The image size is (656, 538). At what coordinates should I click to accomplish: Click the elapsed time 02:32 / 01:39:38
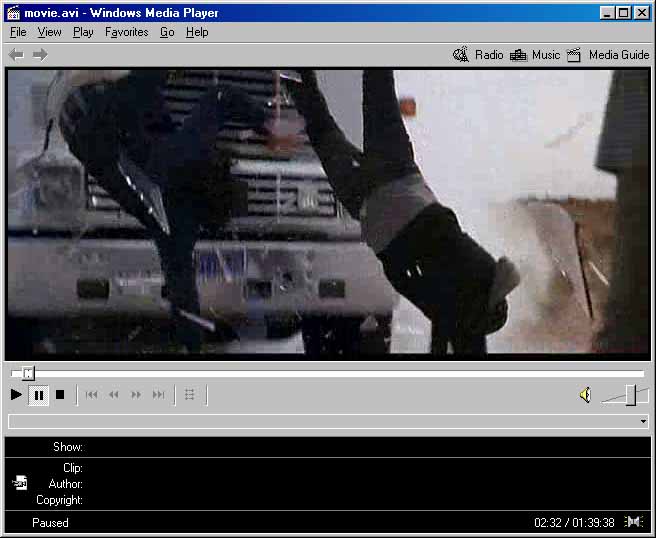(x=574, y=523)
